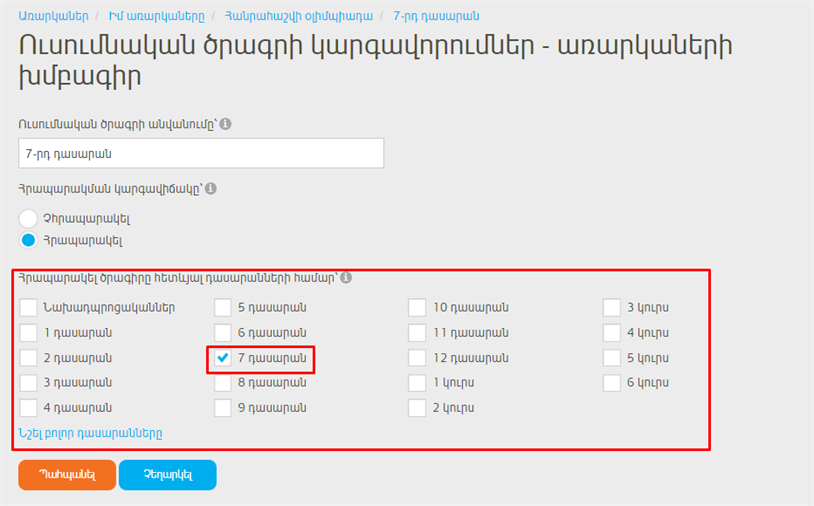
Task: Tick the 3 կուրս checkbox
Action: coord(612,307)
